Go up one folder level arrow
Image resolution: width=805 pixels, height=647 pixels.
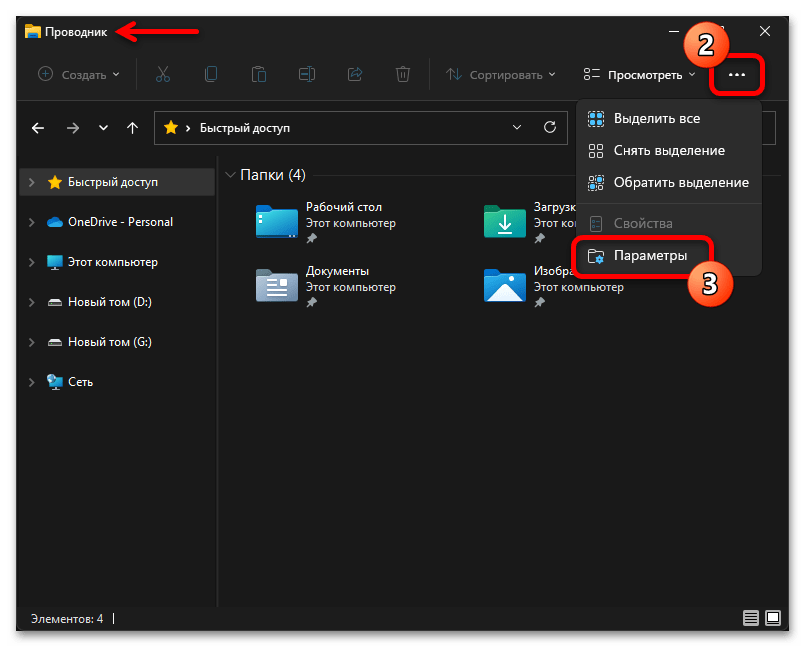click(x=132, y=128)
